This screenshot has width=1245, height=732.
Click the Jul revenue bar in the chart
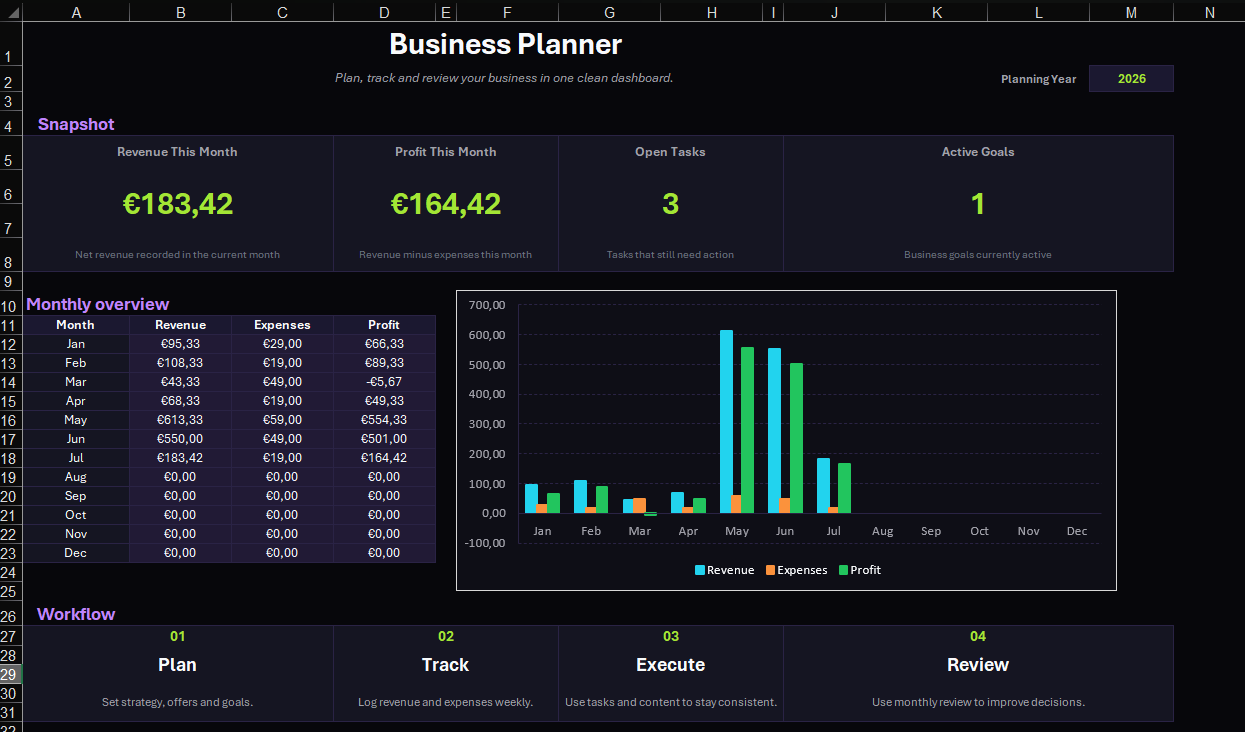pyautogui.click(x=823, y=486)
